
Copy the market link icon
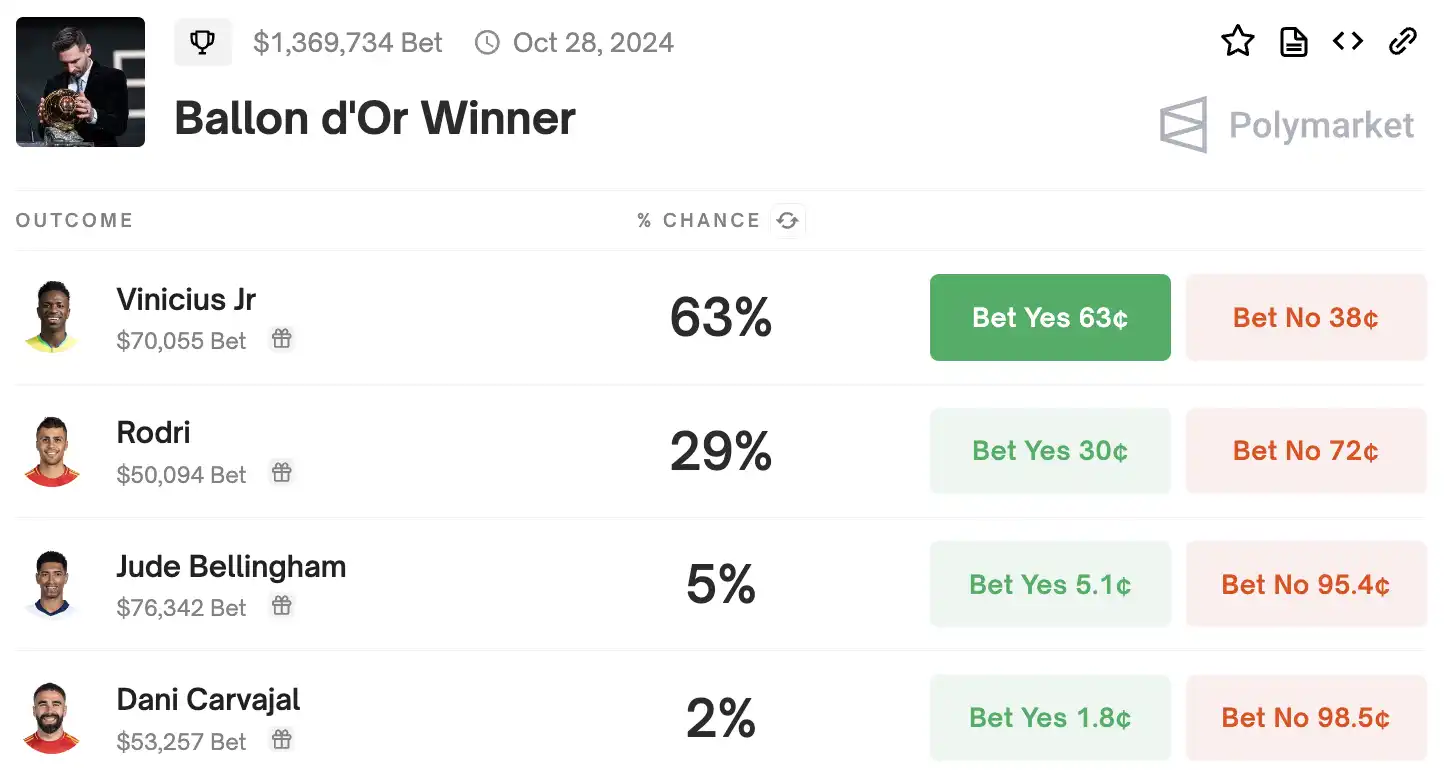tap(1403, 42)
